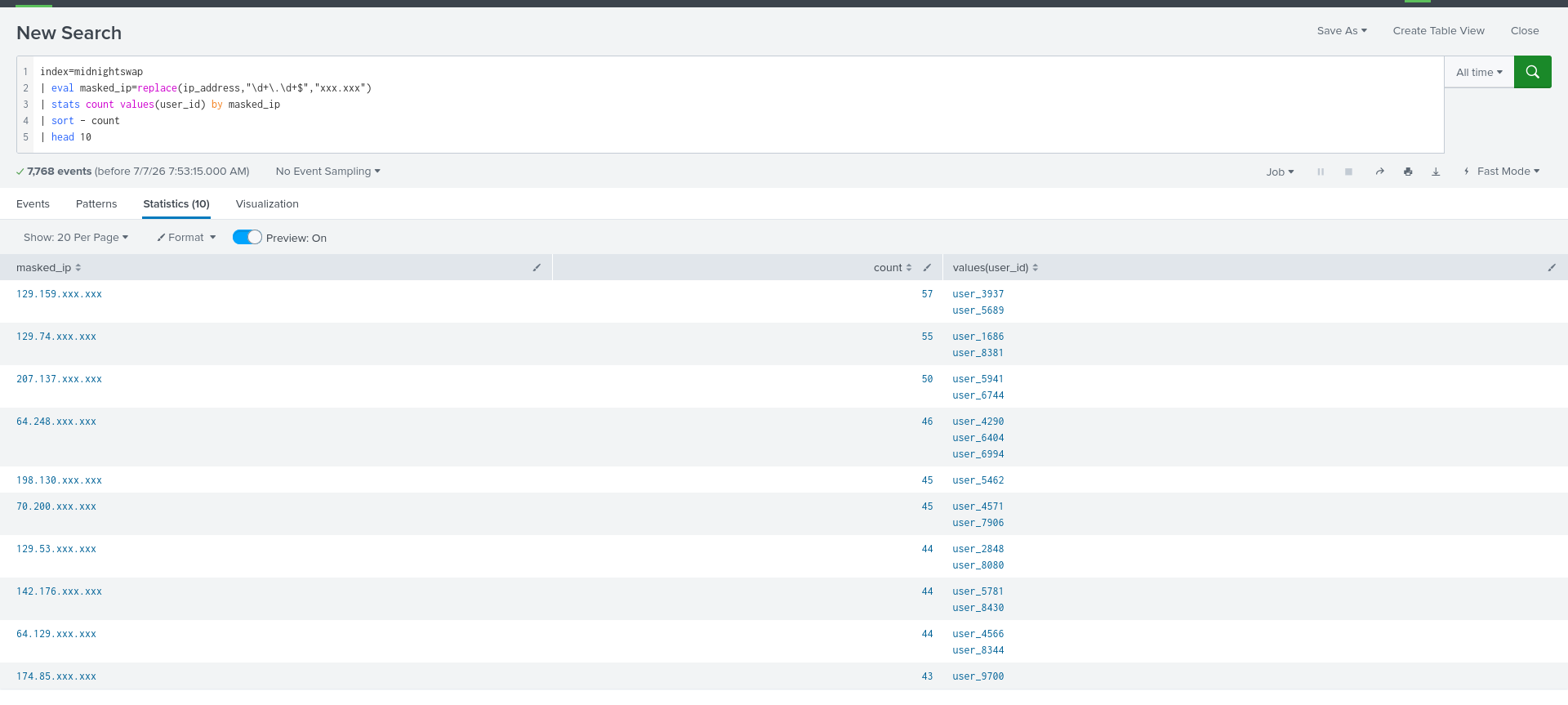Export results with the download icon
This screenshot has height=705, width=1568.
click(x=1436, y=172)
